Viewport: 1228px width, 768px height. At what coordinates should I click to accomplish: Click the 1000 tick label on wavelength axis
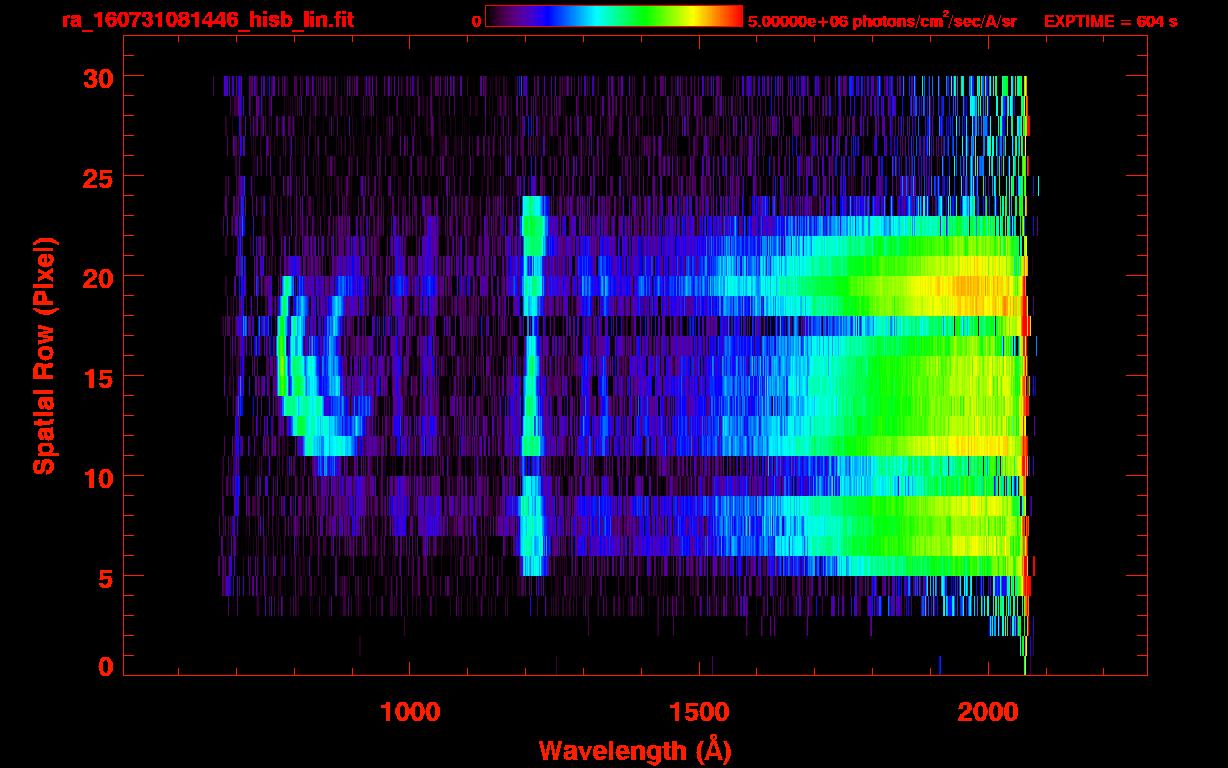410,712
